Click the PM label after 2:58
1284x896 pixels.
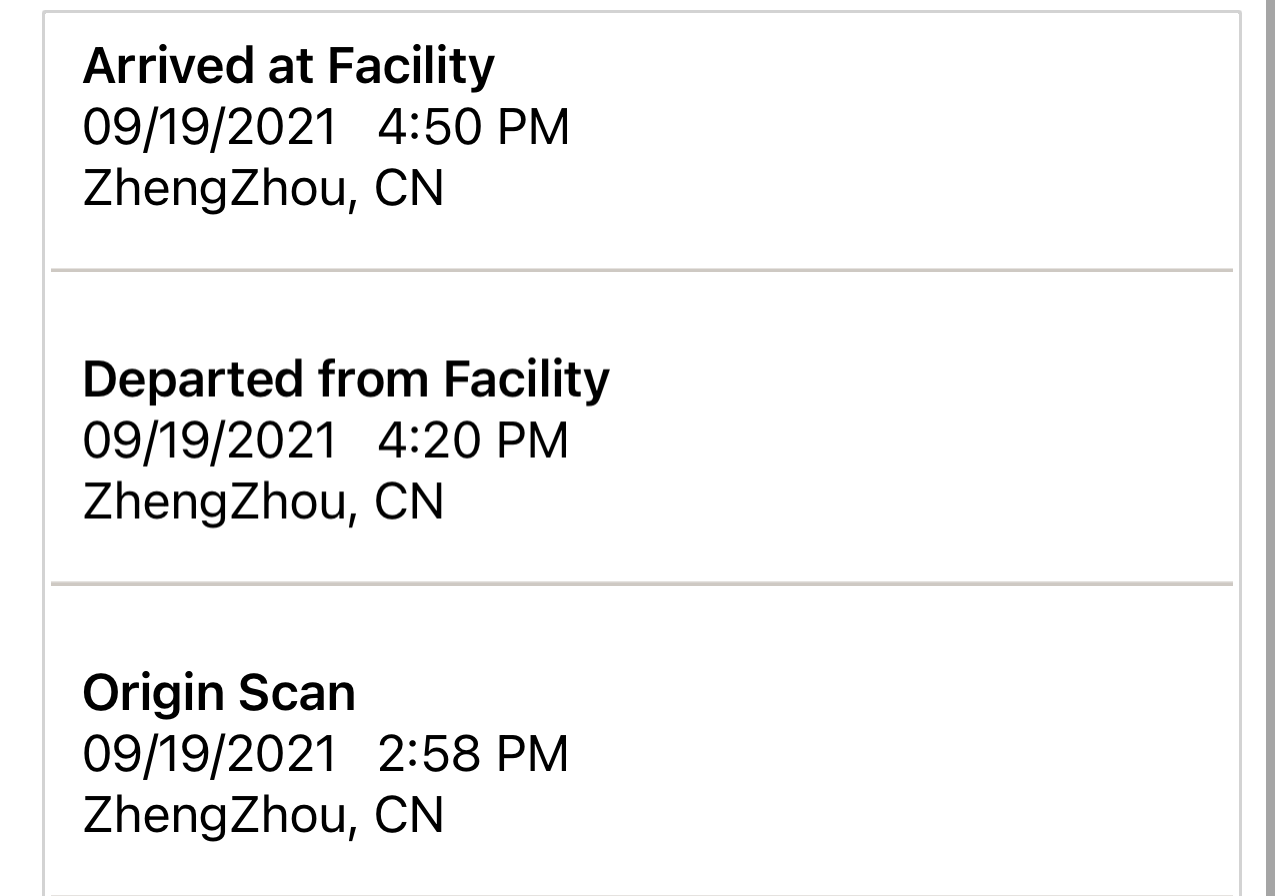532,754
